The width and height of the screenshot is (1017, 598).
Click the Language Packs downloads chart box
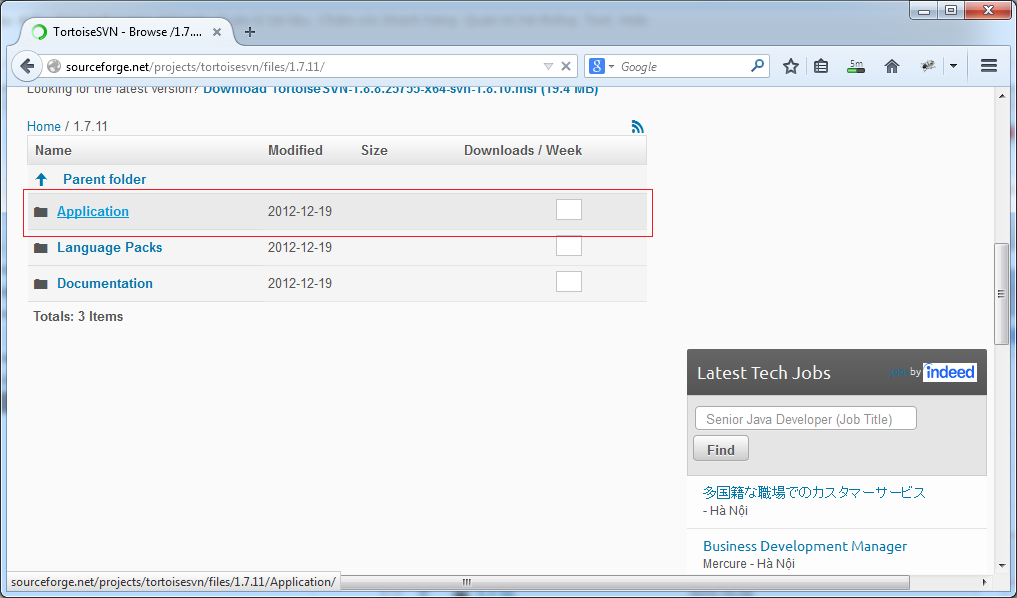point(569,246)
